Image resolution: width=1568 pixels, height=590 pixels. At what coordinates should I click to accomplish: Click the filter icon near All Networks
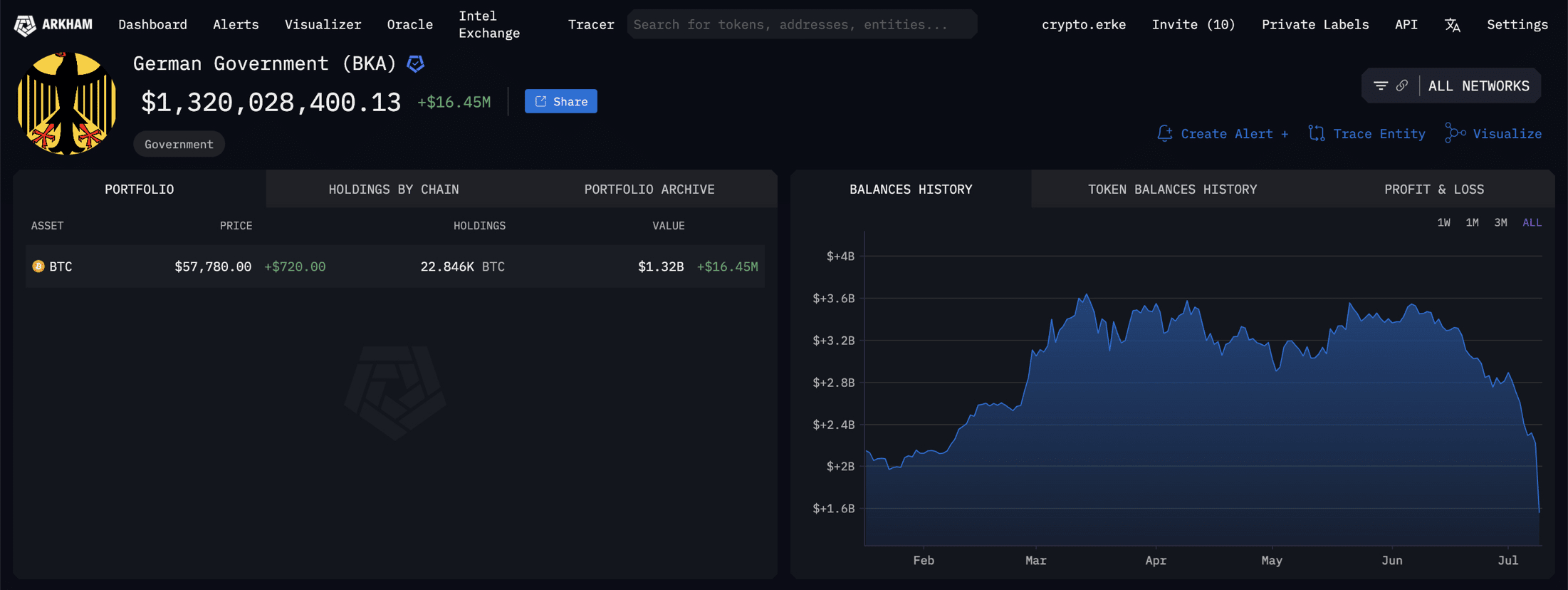1380,86
